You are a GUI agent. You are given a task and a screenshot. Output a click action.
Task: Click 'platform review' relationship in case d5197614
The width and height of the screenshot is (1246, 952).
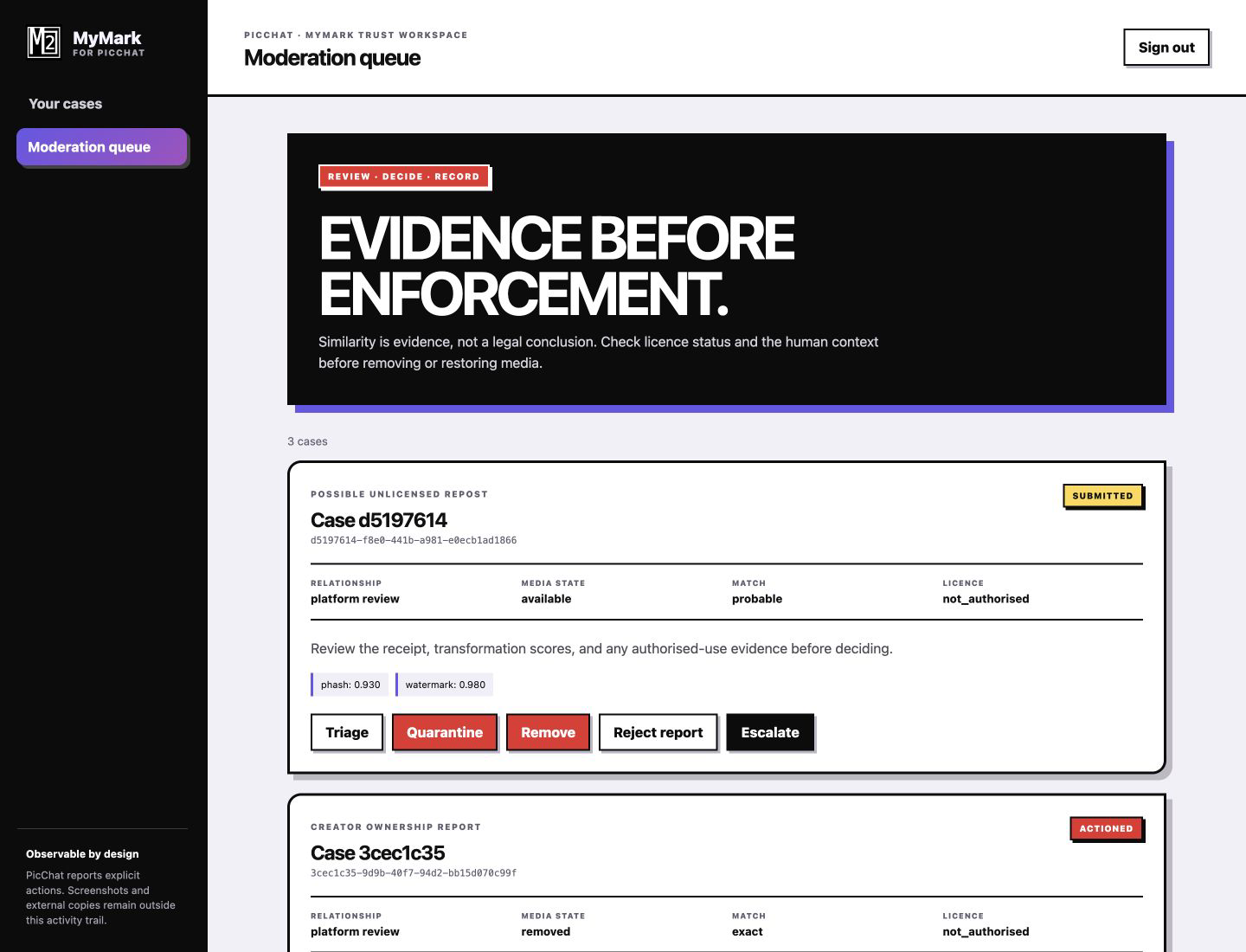point(355,599)
